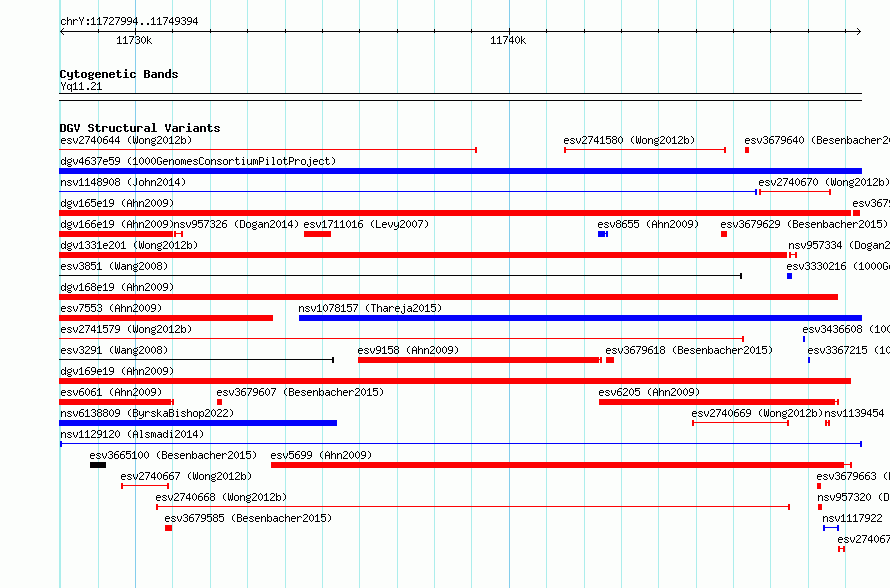Click esv2740669 (Wong2012b) variant label
Screen dimensions: 890x588
(x=757, y=413)
